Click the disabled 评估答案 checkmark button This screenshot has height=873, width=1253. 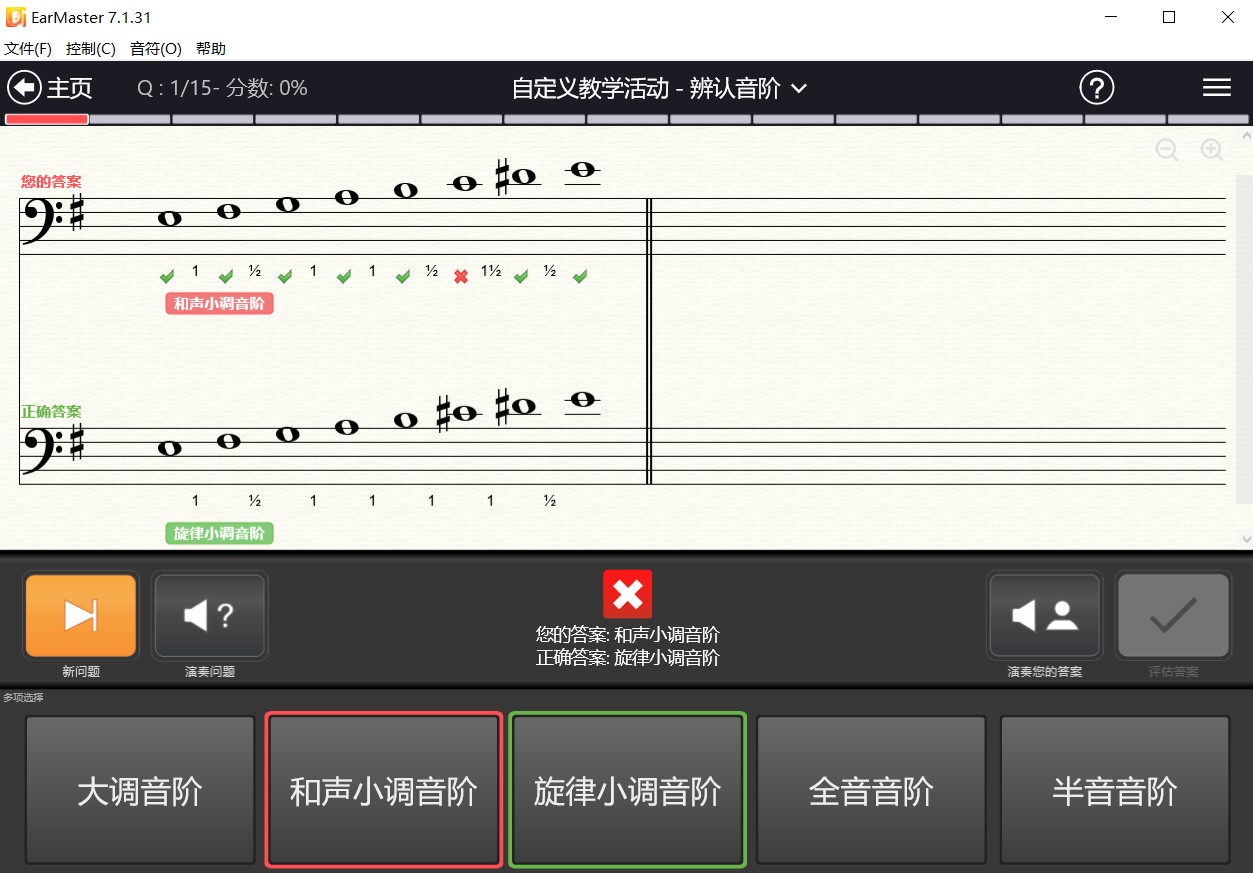(1172, 615)
